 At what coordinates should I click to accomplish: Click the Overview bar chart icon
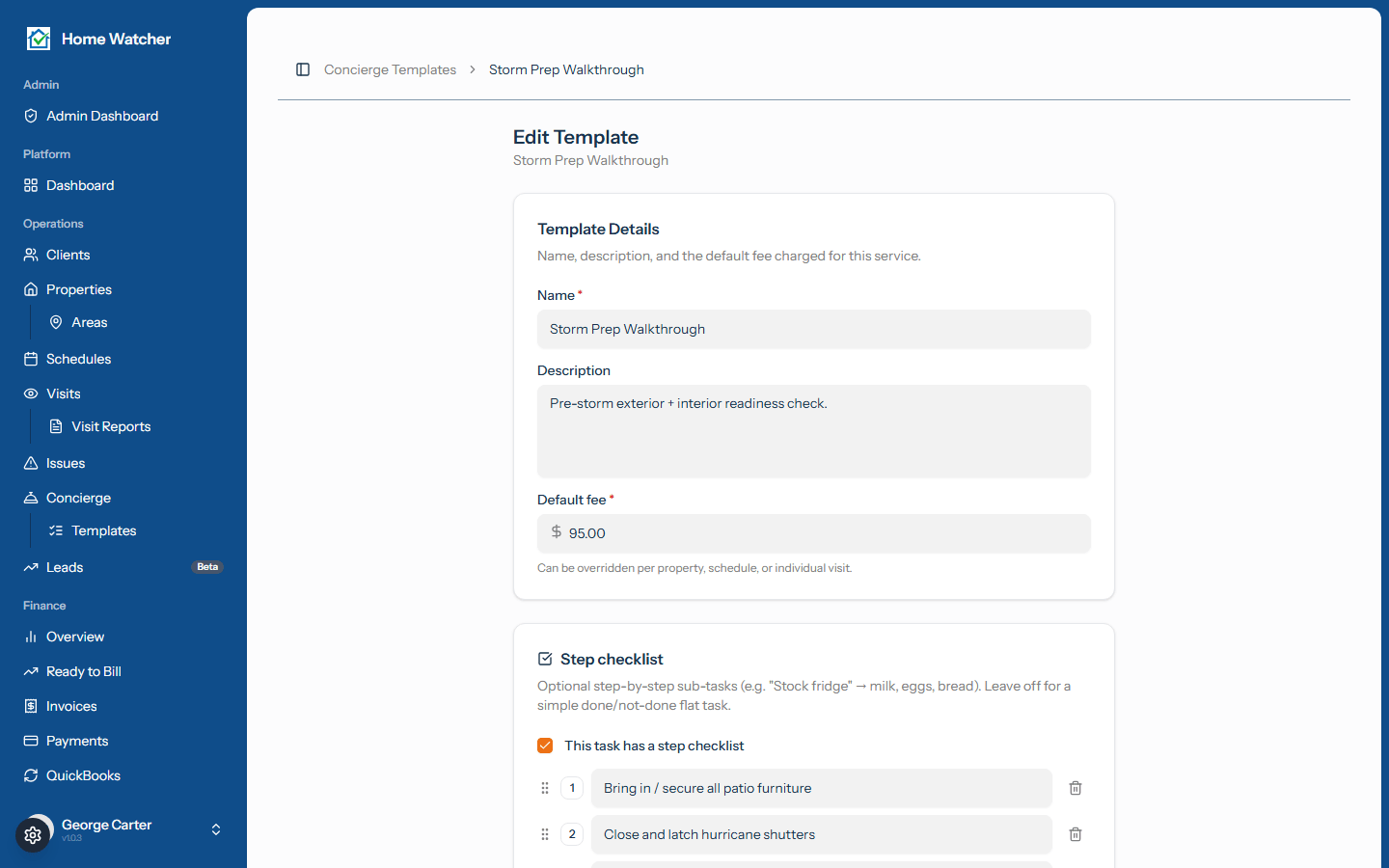tap(31, 637)
